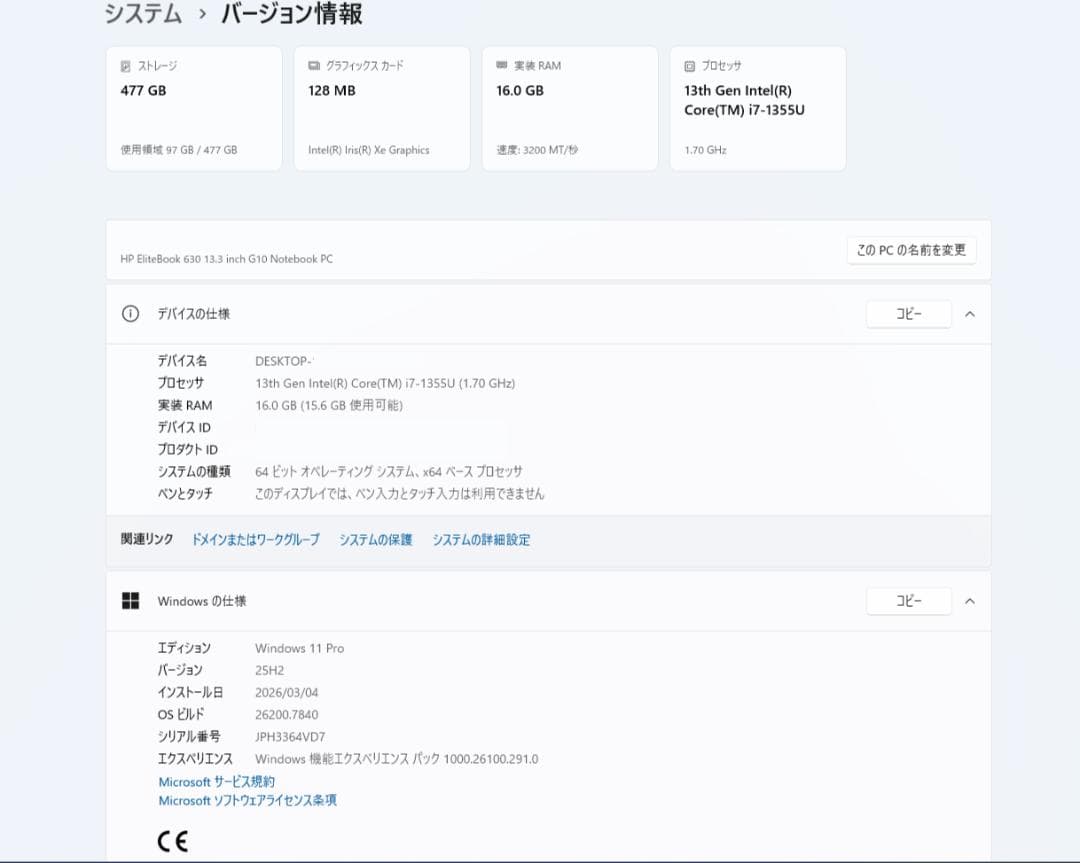Image resolution: width=1080 pixels, height=863 pixels.
Task: Open システムの保護 link
Action: coord(375,540)
